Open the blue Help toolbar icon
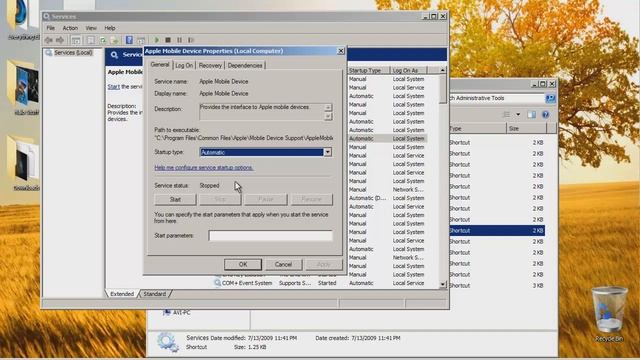The image size is (640, 360). pos(129,40)
